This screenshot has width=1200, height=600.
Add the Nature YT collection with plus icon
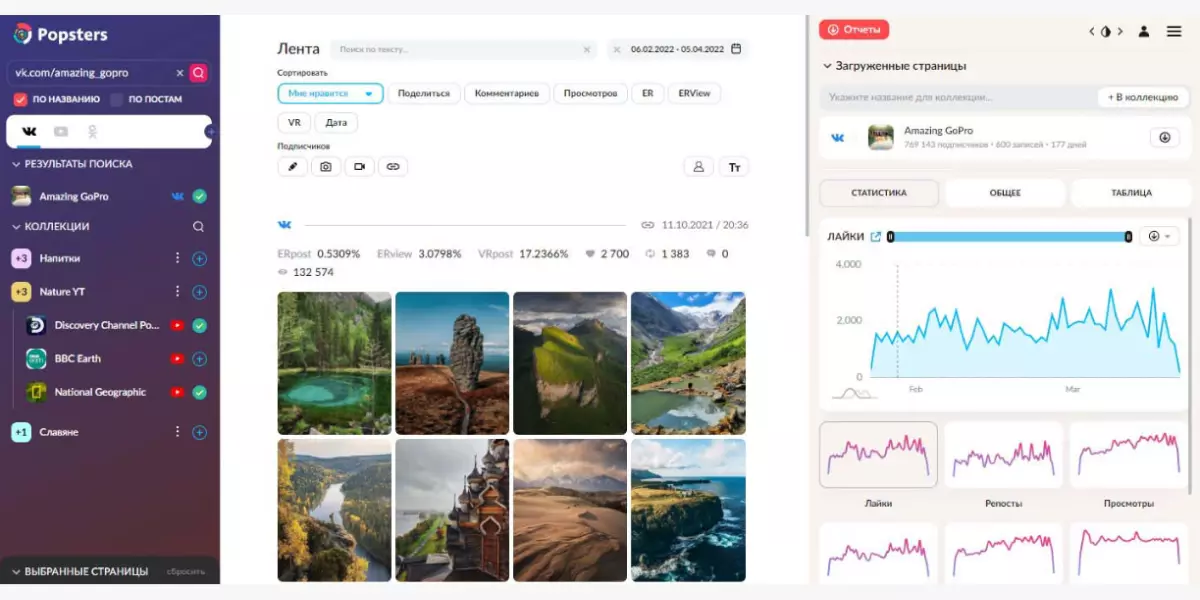[199, 292]
